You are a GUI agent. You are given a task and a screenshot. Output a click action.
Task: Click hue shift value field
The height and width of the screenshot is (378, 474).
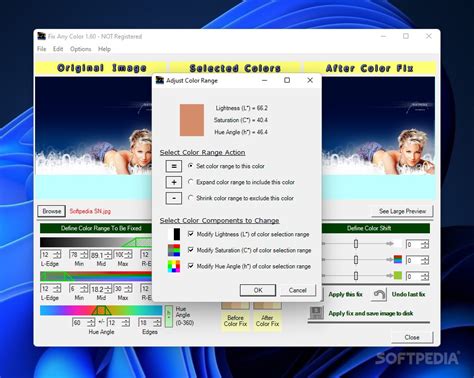click(417, 276)
